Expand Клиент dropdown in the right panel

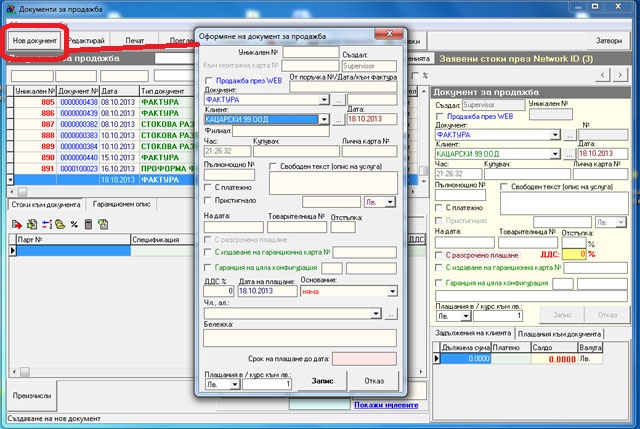[555, 154]
